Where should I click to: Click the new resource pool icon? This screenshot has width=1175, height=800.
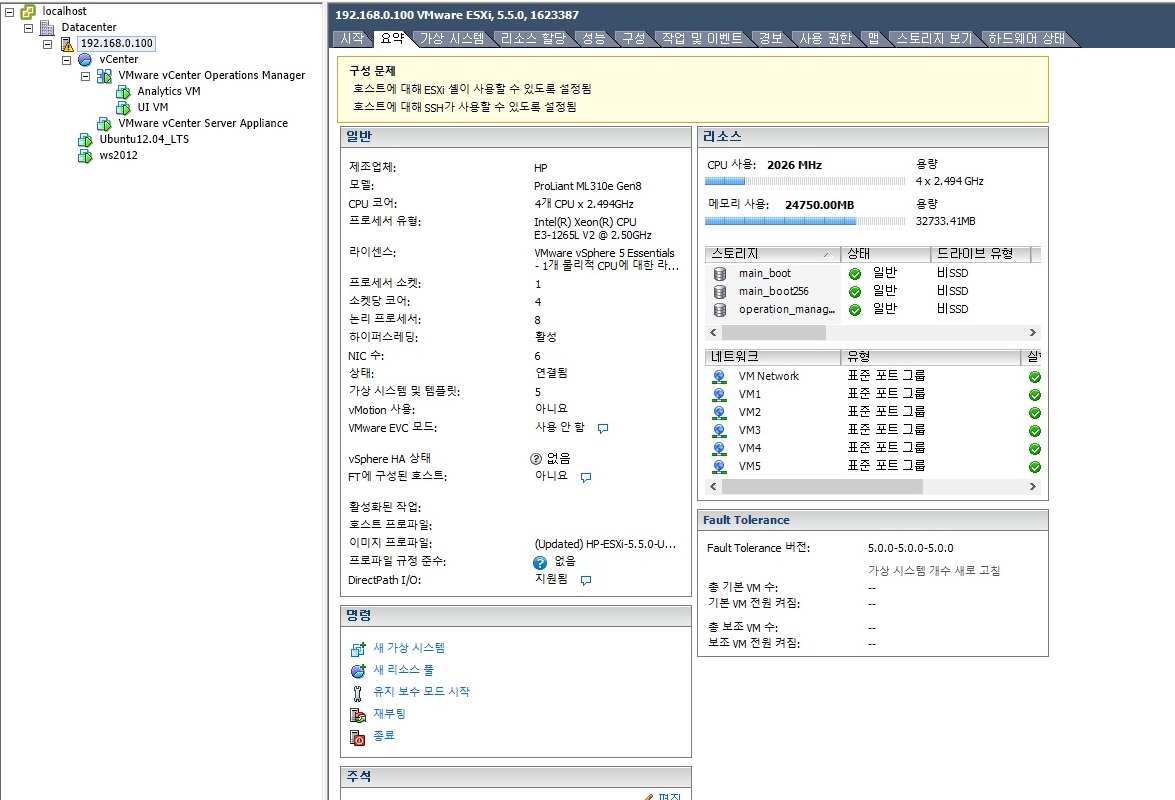click(x=358, y=670)
